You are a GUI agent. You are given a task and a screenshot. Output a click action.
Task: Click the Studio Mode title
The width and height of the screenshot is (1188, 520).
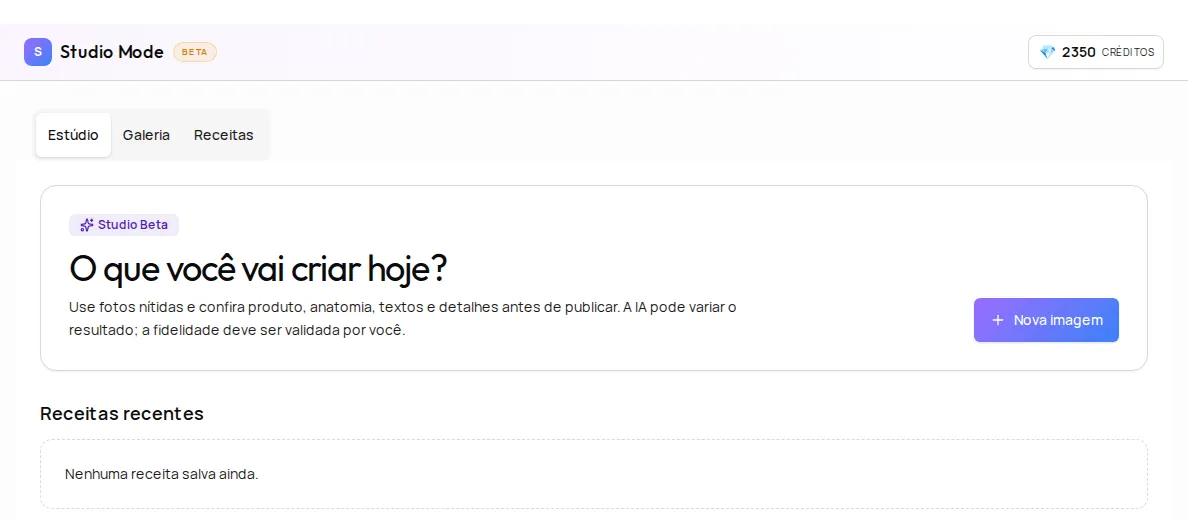[x=112, y=52]
